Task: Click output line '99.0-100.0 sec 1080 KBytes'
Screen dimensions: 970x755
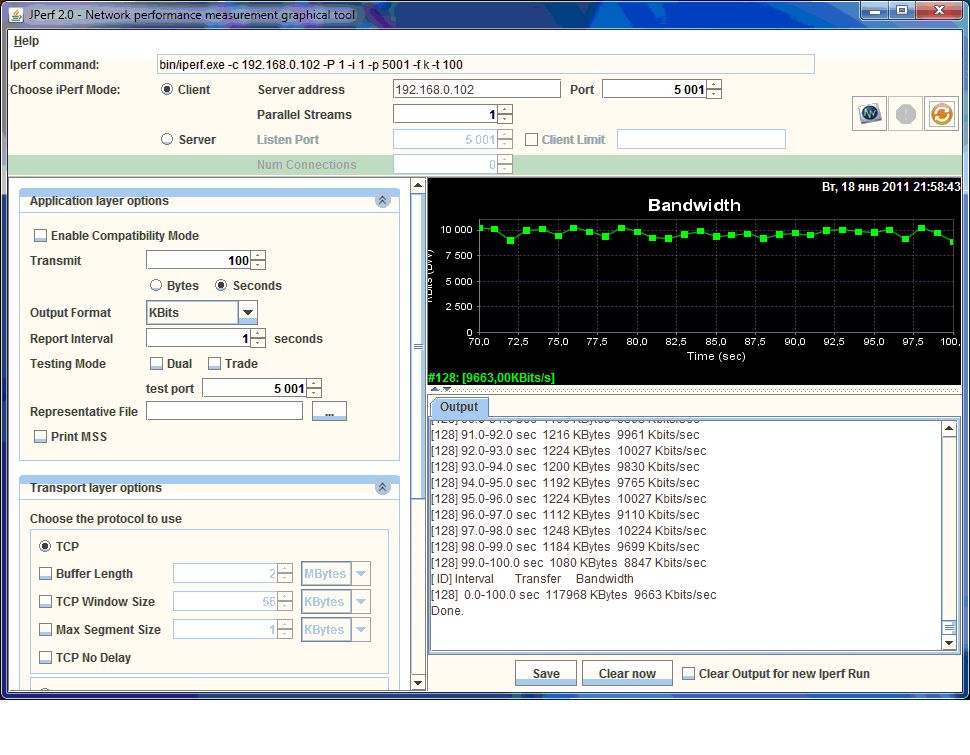Action: coord(569,563)
